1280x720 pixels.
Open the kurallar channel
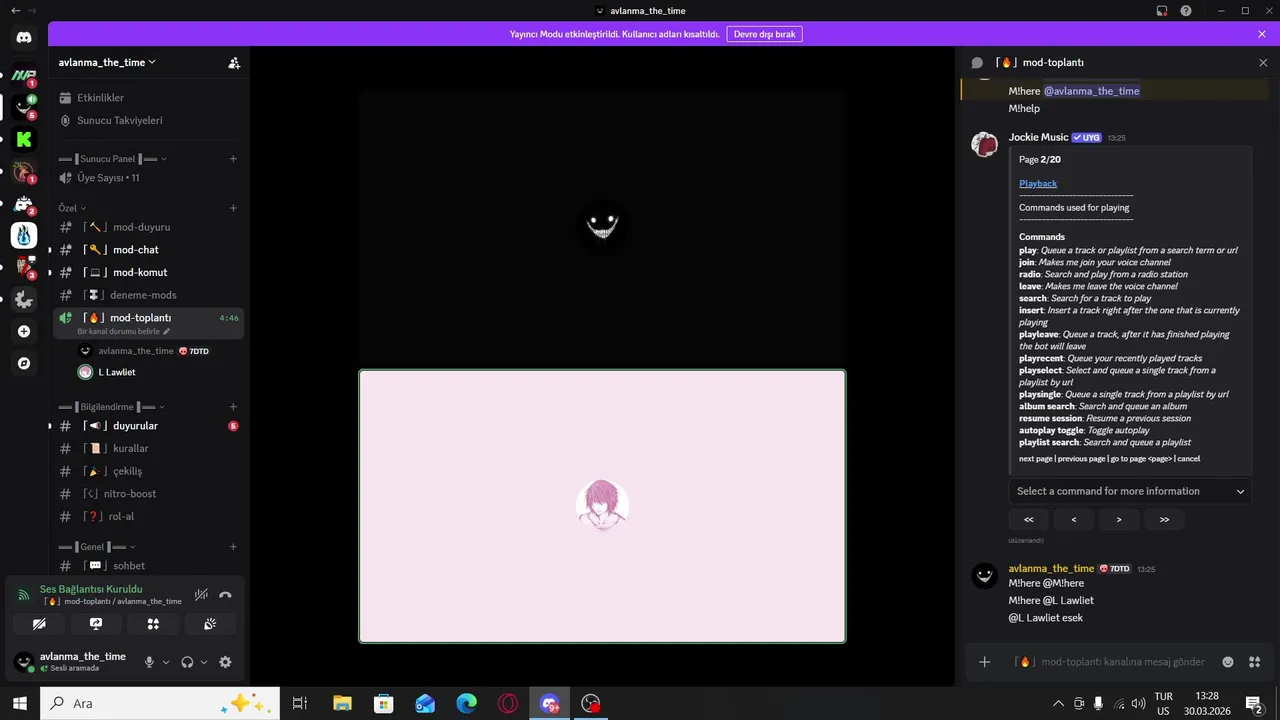coord(149,449)
